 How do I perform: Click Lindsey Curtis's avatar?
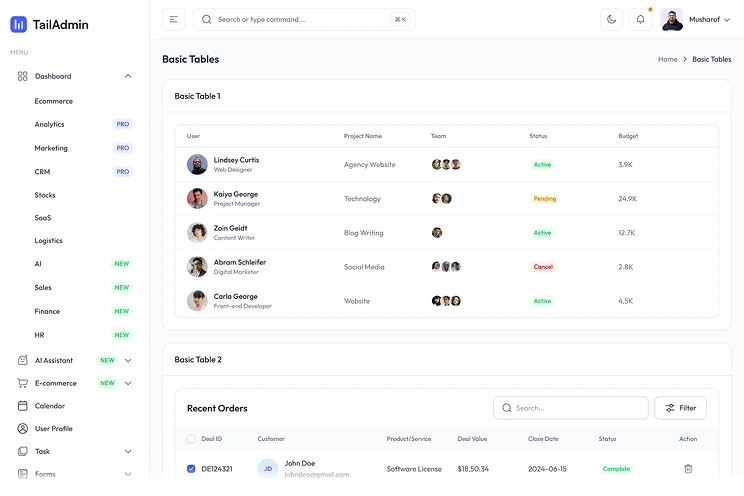(197, 164)
